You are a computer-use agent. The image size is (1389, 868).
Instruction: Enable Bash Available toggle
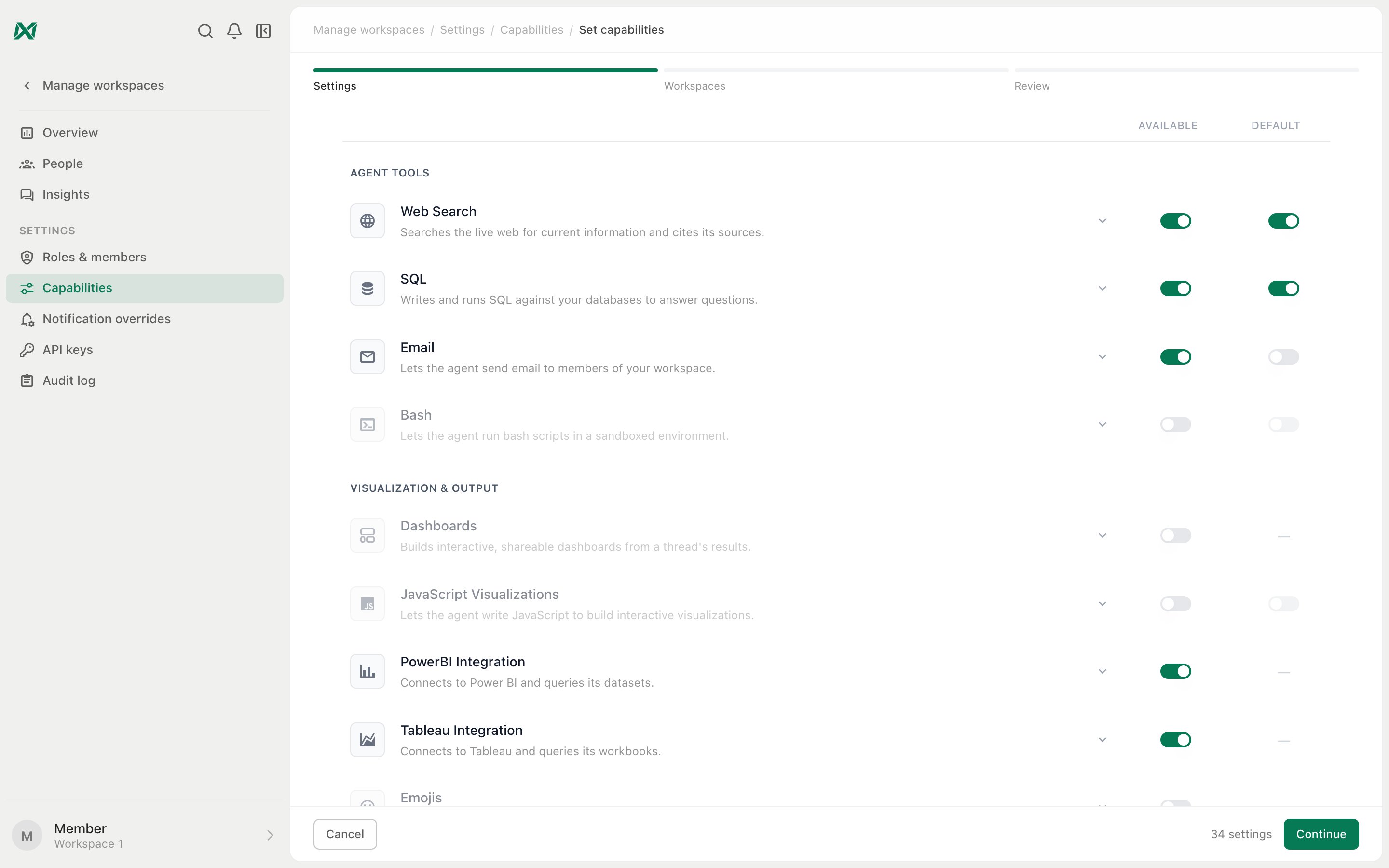tap(1175, 424)
